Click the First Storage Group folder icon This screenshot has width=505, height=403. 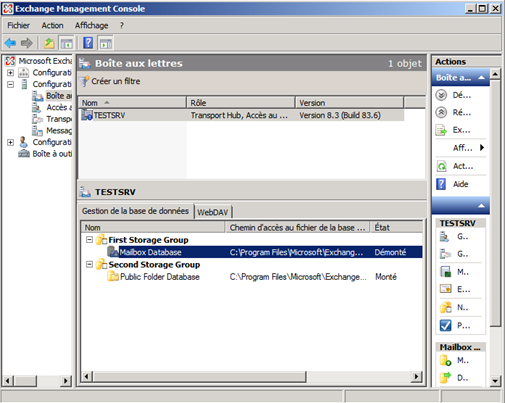(101, 240)
